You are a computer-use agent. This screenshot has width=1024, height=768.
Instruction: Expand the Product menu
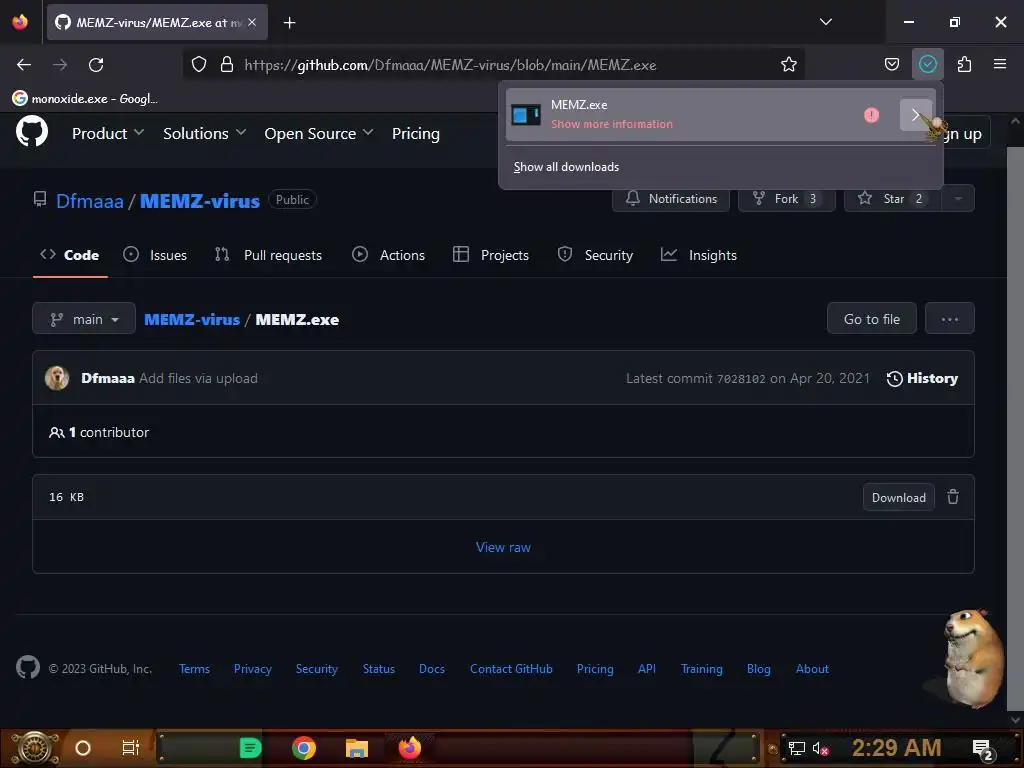pyautogui.click(x=108, y=134)
